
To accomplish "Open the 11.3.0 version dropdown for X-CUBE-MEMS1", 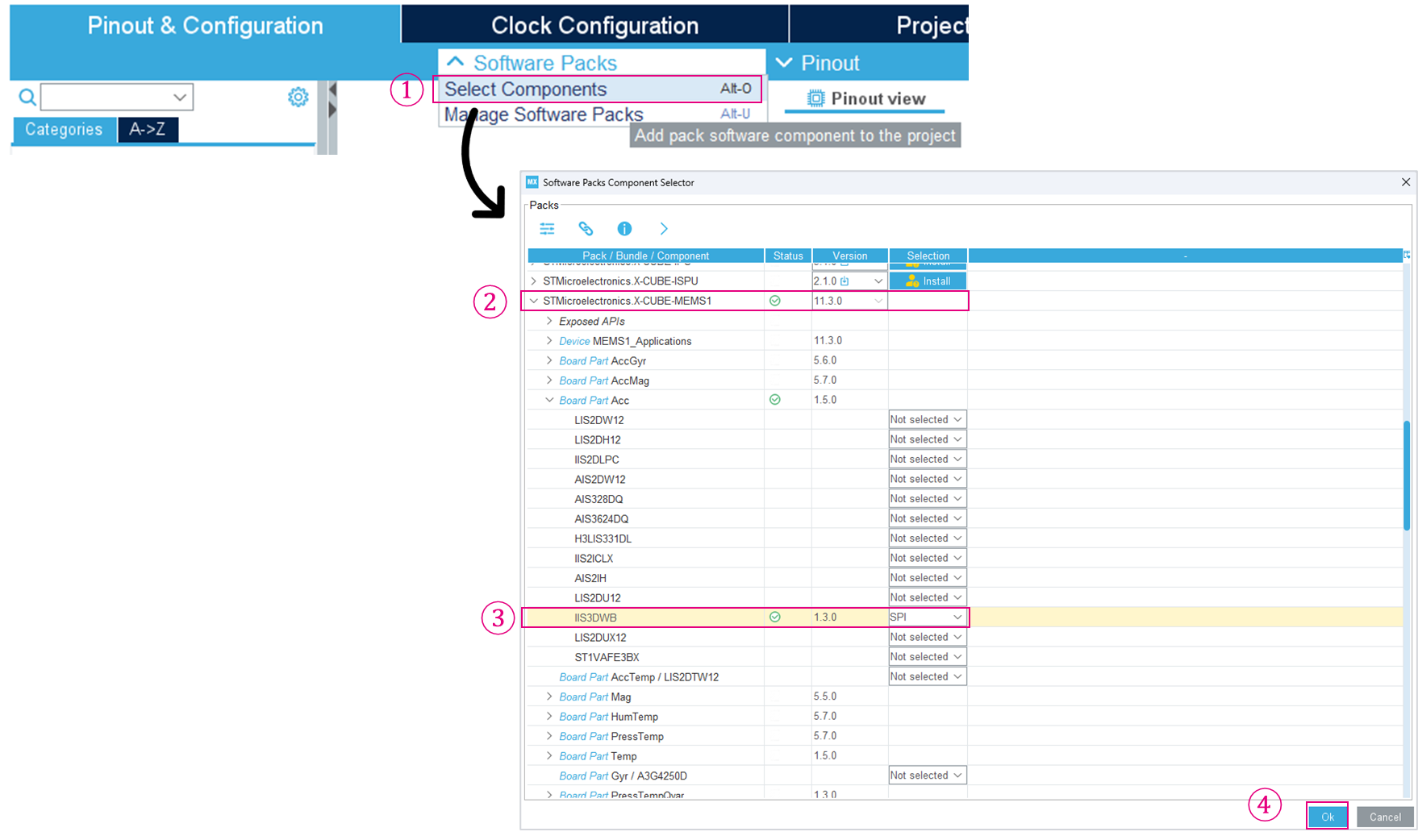I will 878,301.
